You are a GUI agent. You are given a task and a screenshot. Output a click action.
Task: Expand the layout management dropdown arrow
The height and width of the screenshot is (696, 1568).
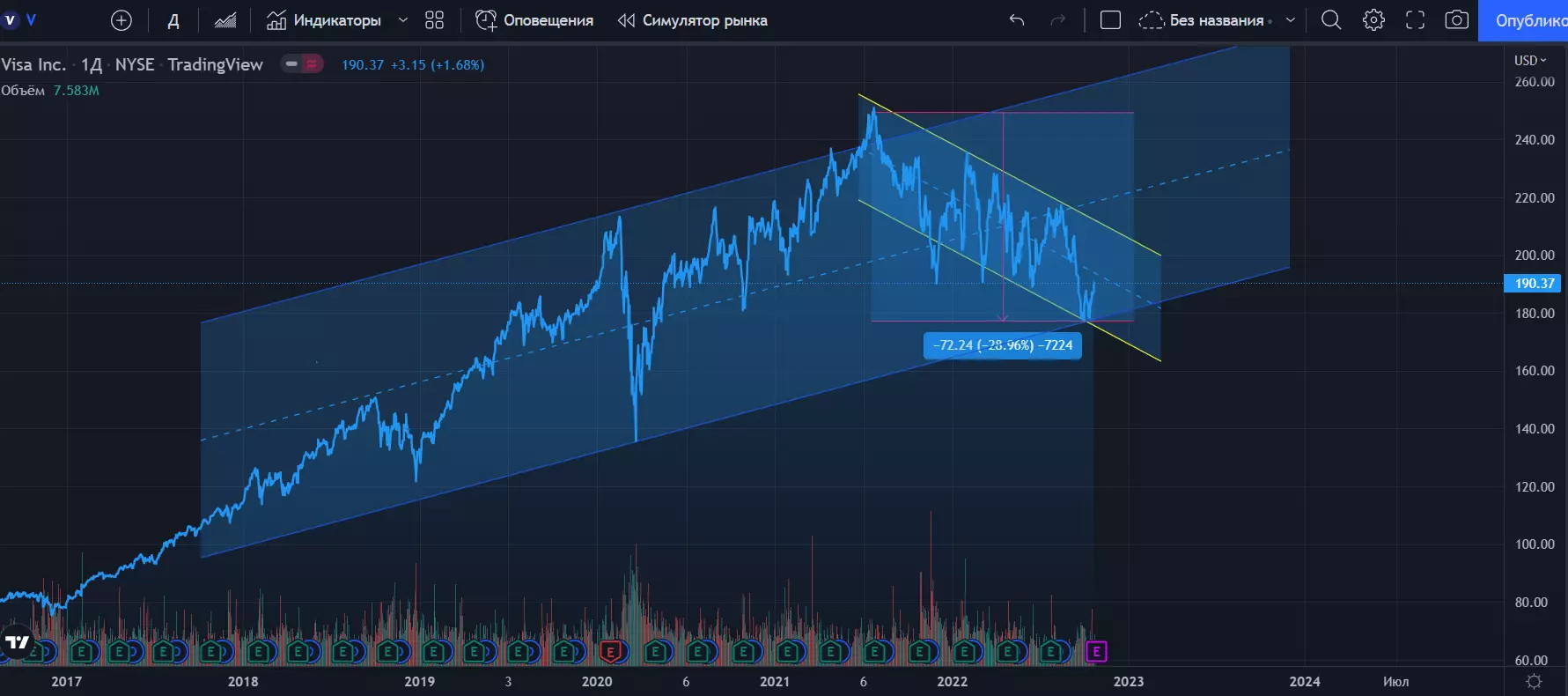click(1291, 20)
